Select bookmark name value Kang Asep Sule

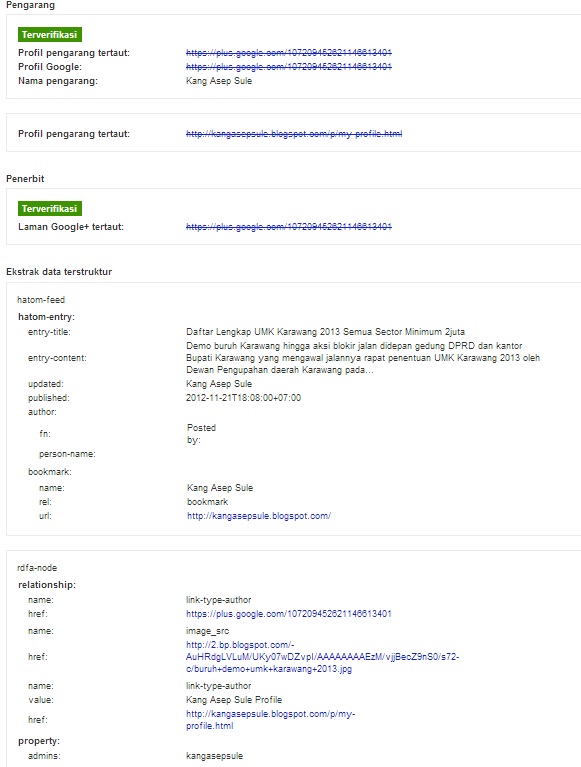(x=220, y=488)
